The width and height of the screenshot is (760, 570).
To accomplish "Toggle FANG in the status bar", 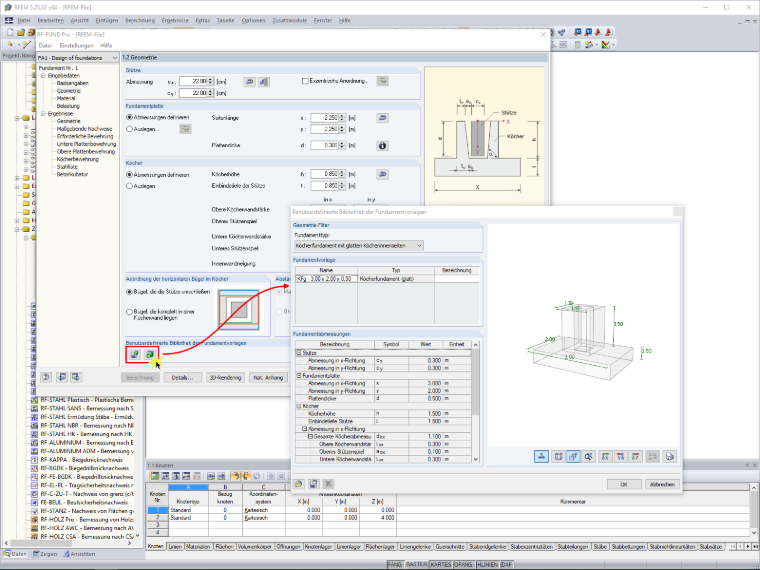I will 395,565.
